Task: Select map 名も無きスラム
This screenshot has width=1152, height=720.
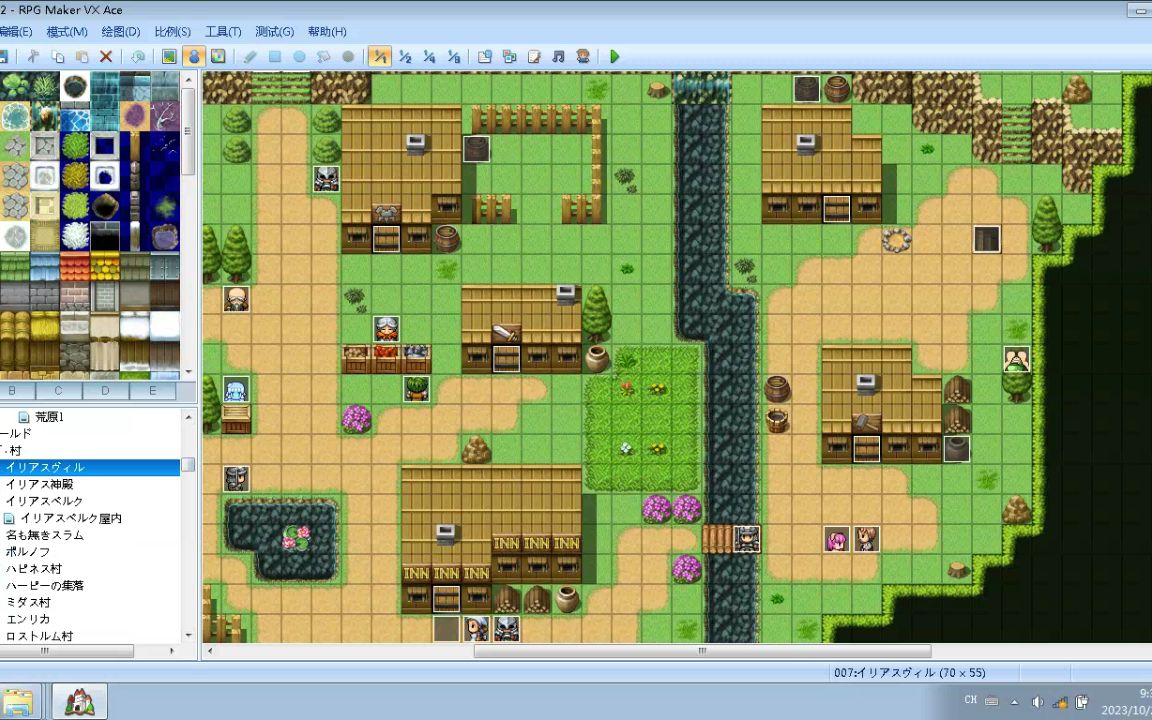Action: click(x=44, y=535)
